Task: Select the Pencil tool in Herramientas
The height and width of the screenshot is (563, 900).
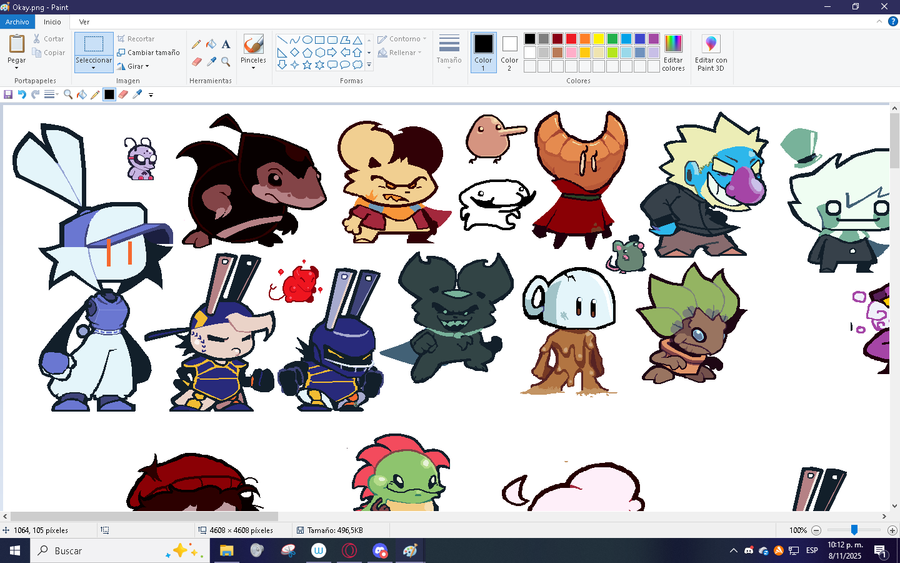Action: point(196,44)
